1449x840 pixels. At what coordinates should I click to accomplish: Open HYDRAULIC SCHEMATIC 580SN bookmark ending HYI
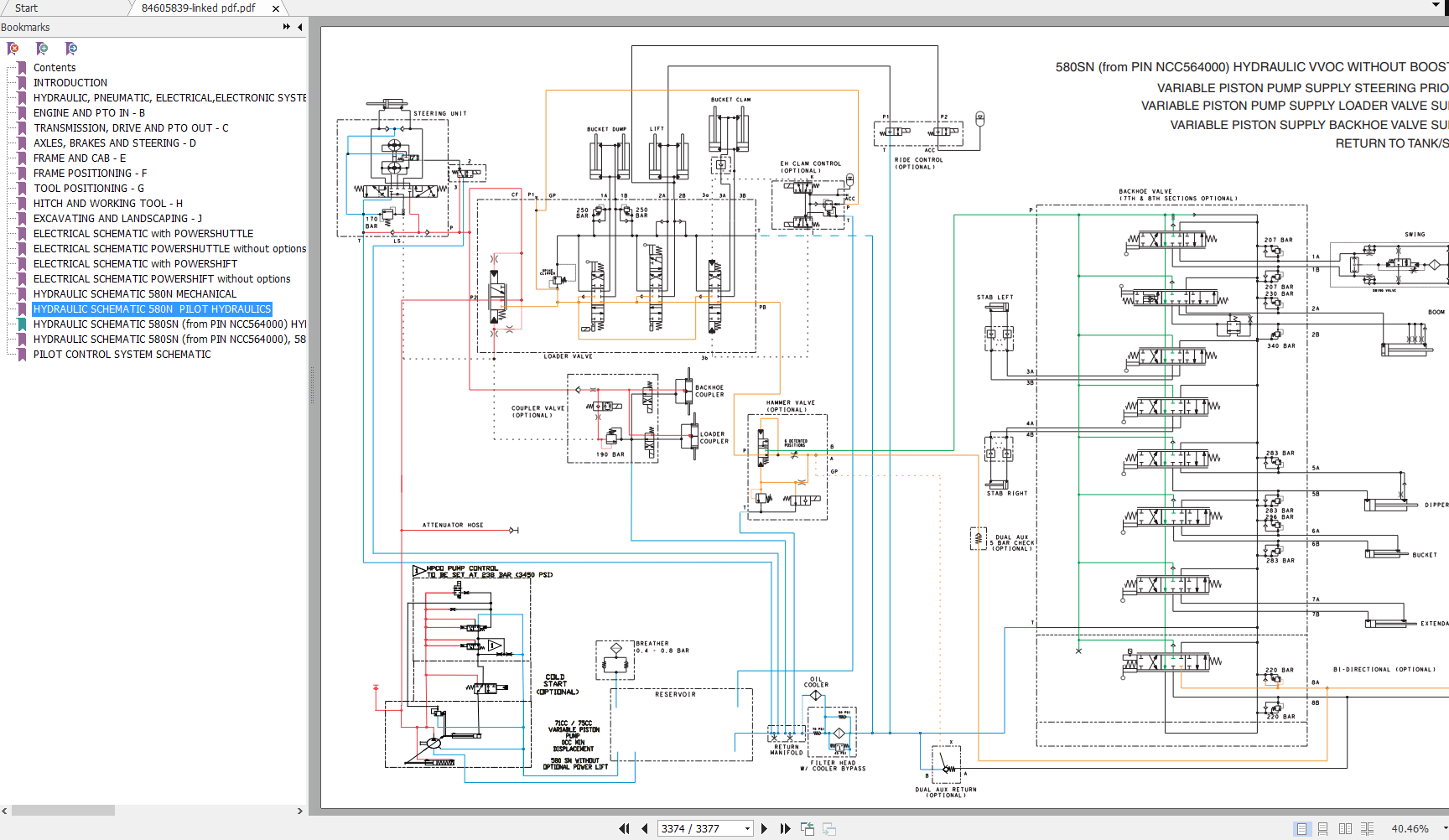click(170, 324)
